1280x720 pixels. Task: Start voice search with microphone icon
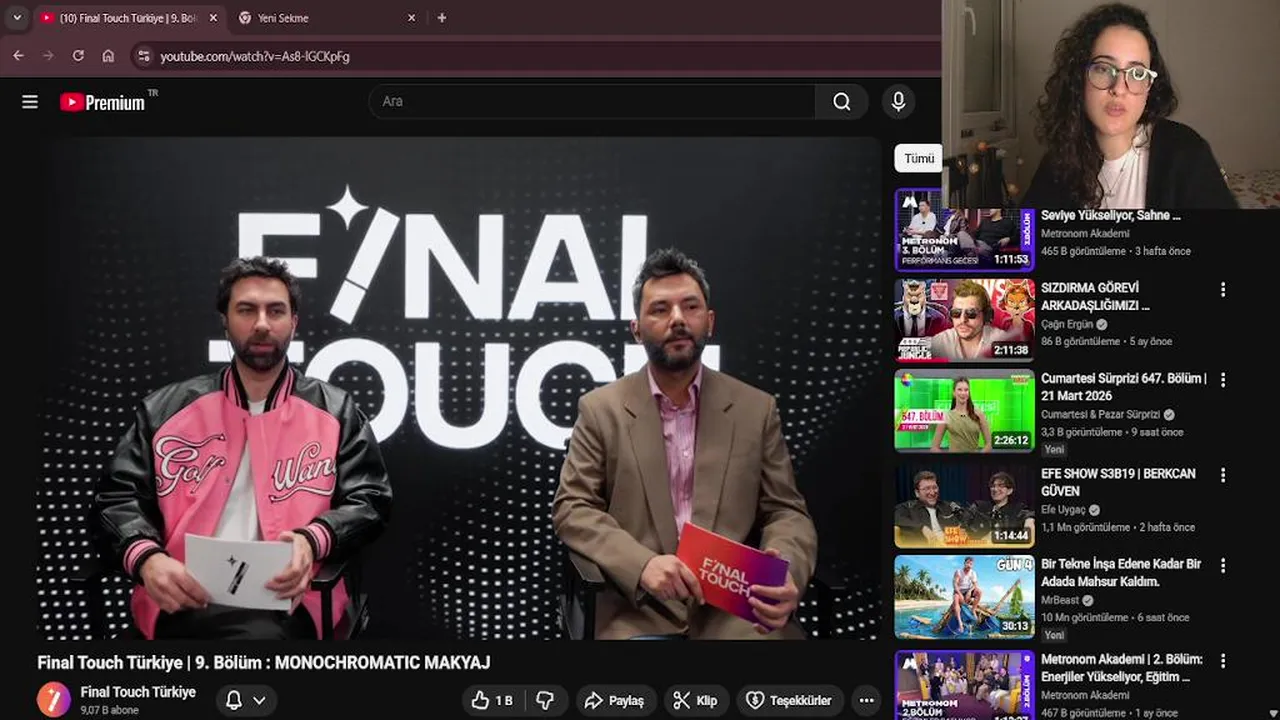pos(898,101)
